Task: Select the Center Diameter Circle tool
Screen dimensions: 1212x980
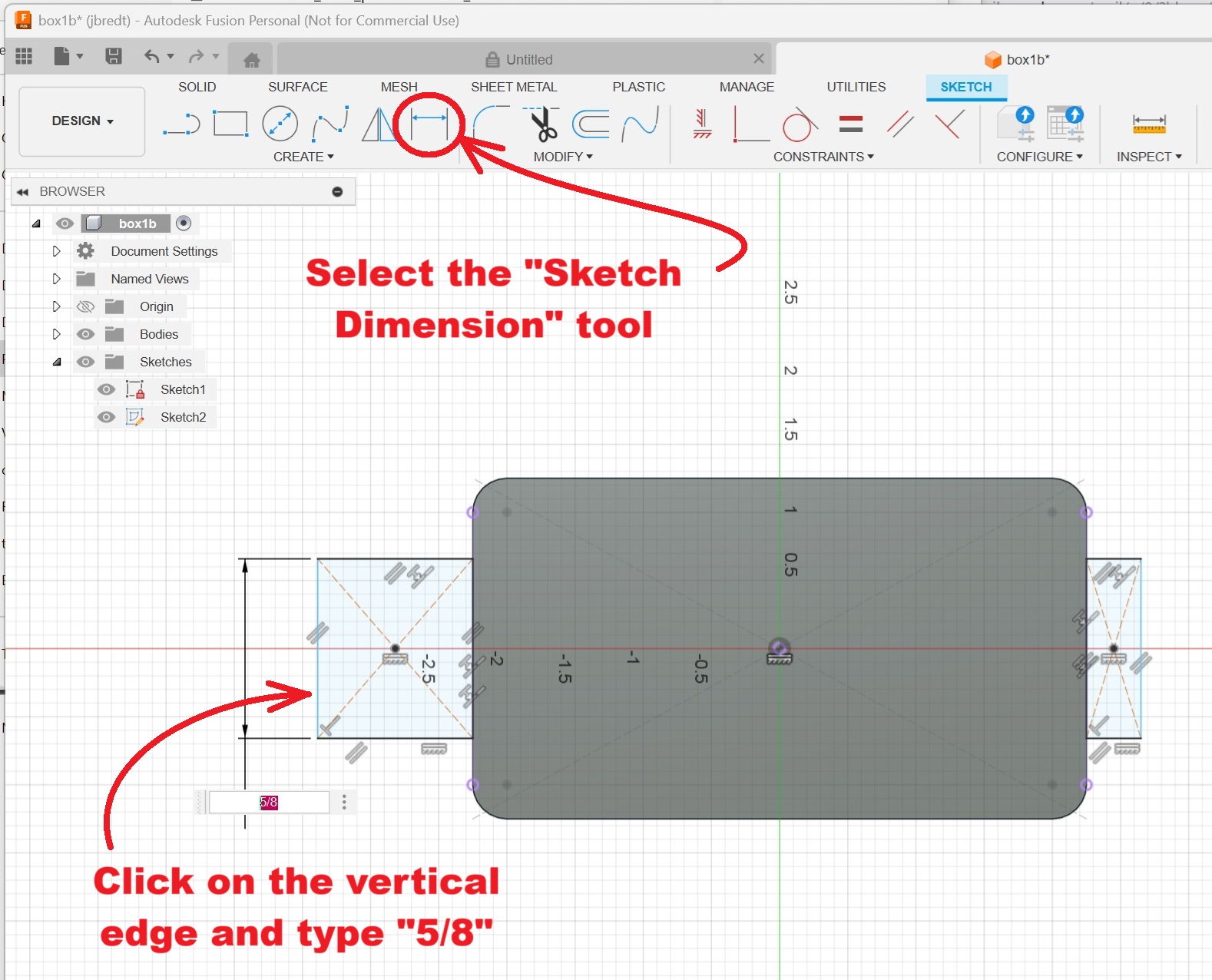Action: [x=280, y=123]
